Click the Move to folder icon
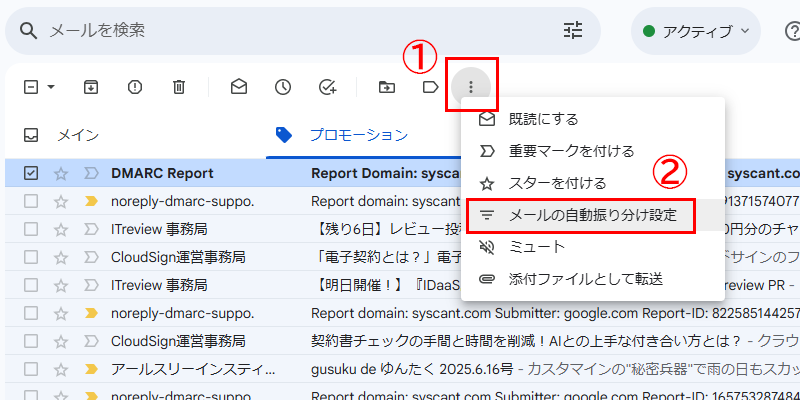 tap(387, 87)
